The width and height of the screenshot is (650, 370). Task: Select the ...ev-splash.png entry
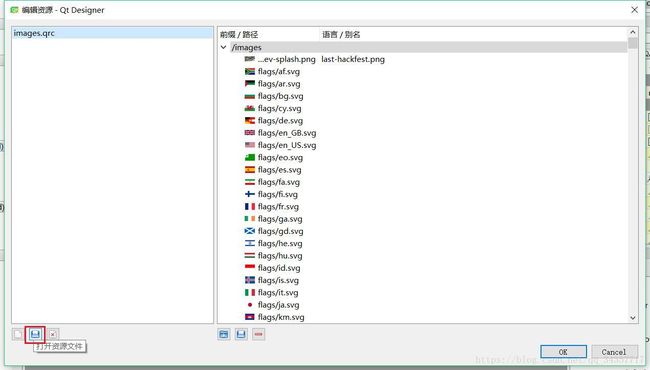pyautogui.click(x=286, y=59)
